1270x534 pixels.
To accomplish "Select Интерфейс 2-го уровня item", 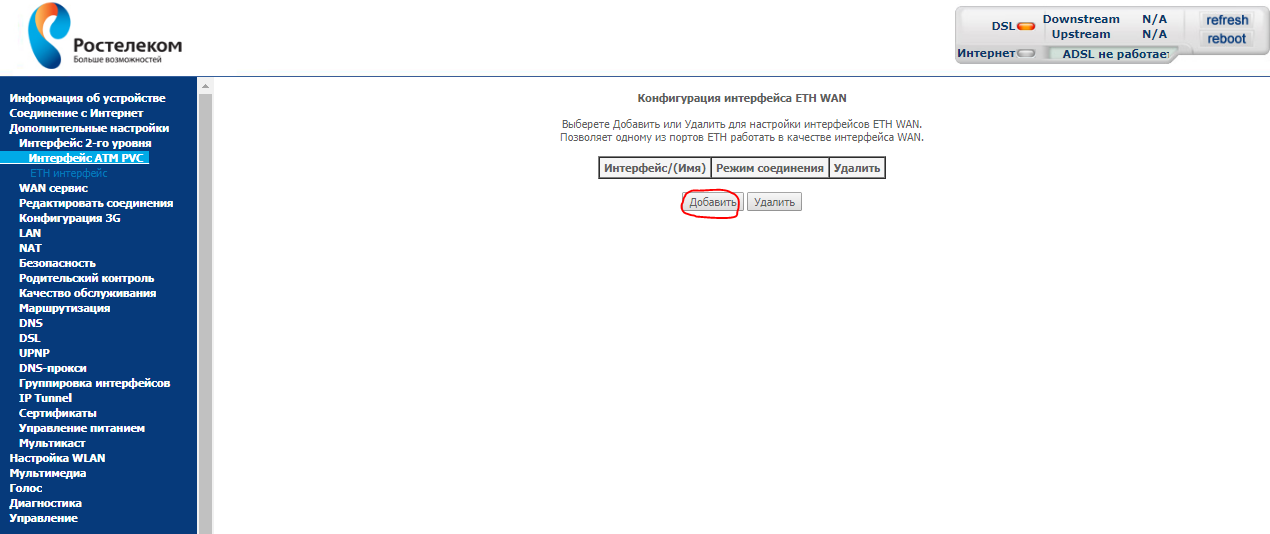I will coord(85,143).
